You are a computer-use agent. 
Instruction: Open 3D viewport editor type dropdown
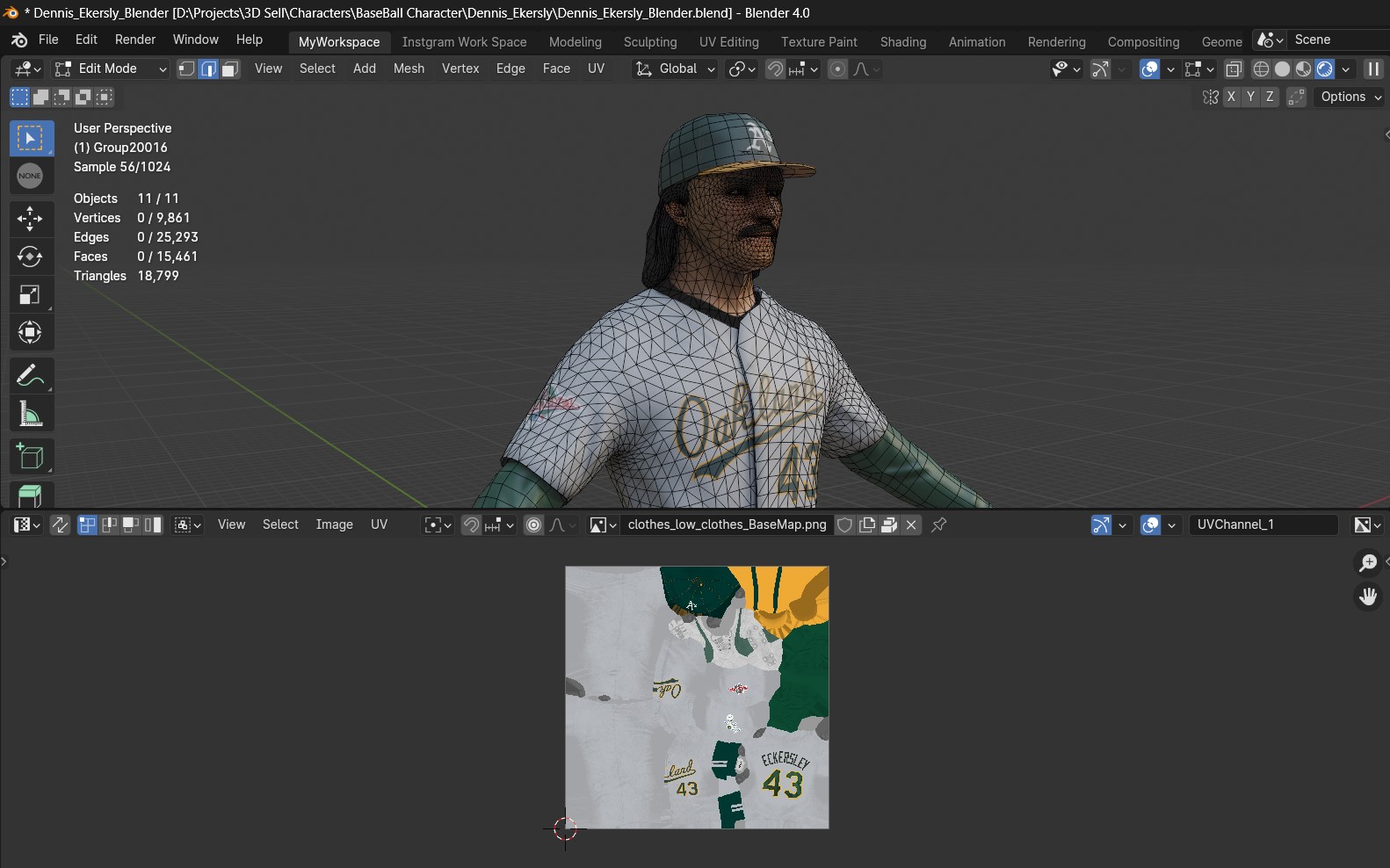(x=26, y=69)
